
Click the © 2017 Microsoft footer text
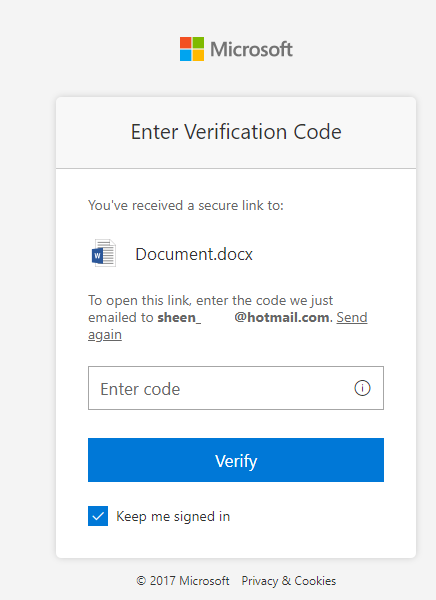(183, 581)
